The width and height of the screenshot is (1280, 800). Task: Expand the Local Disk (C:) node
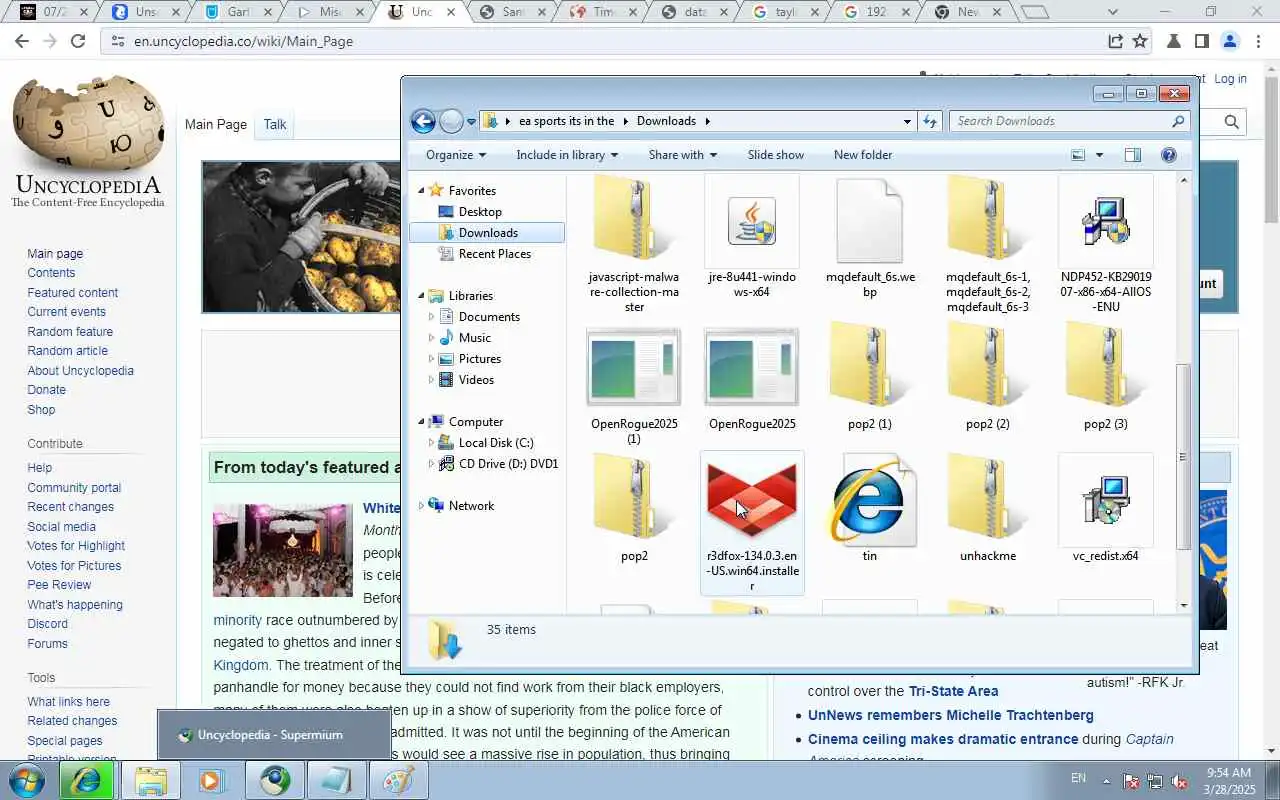[x=431, y=443]
